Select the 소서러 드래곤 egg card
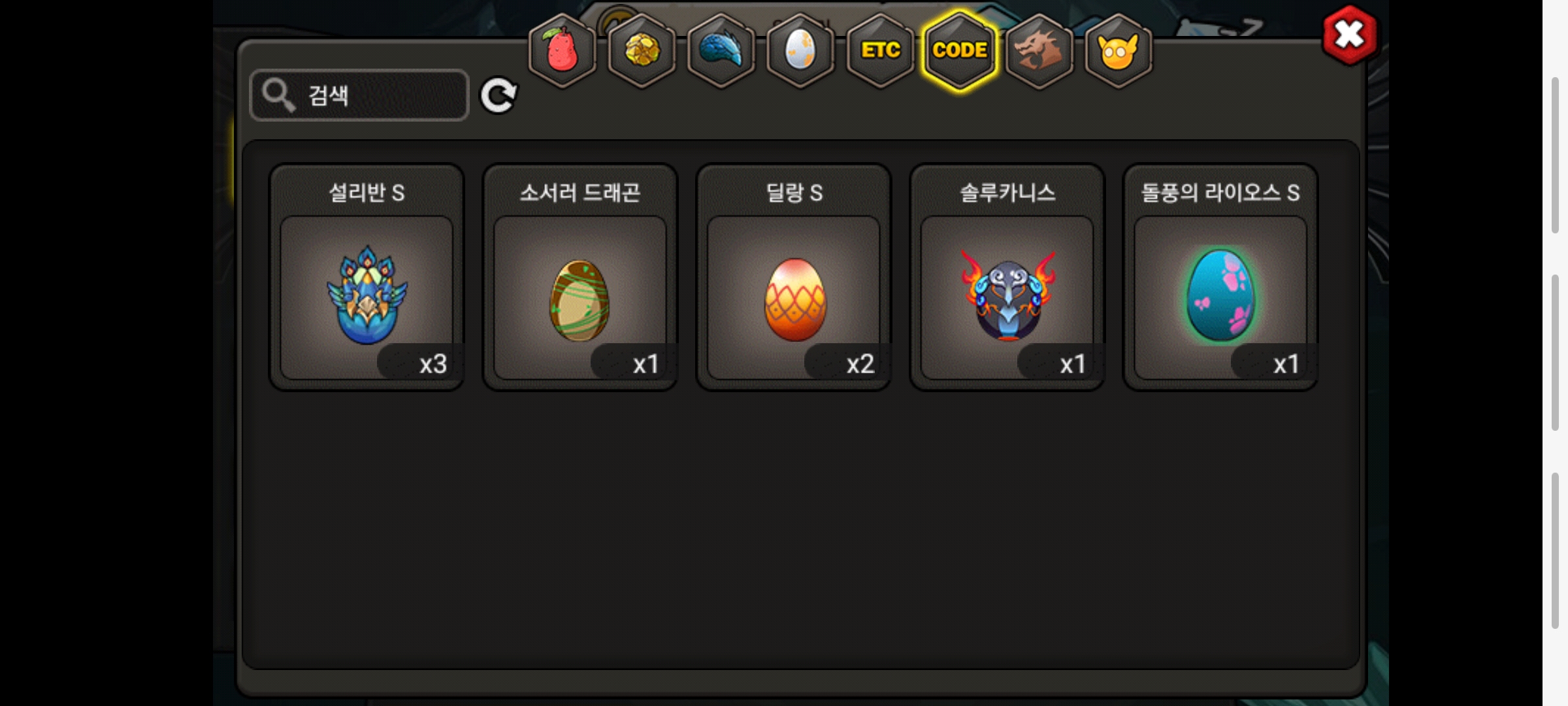The width and height of the screenshot is (1568, 706). (x=580, y=277)
